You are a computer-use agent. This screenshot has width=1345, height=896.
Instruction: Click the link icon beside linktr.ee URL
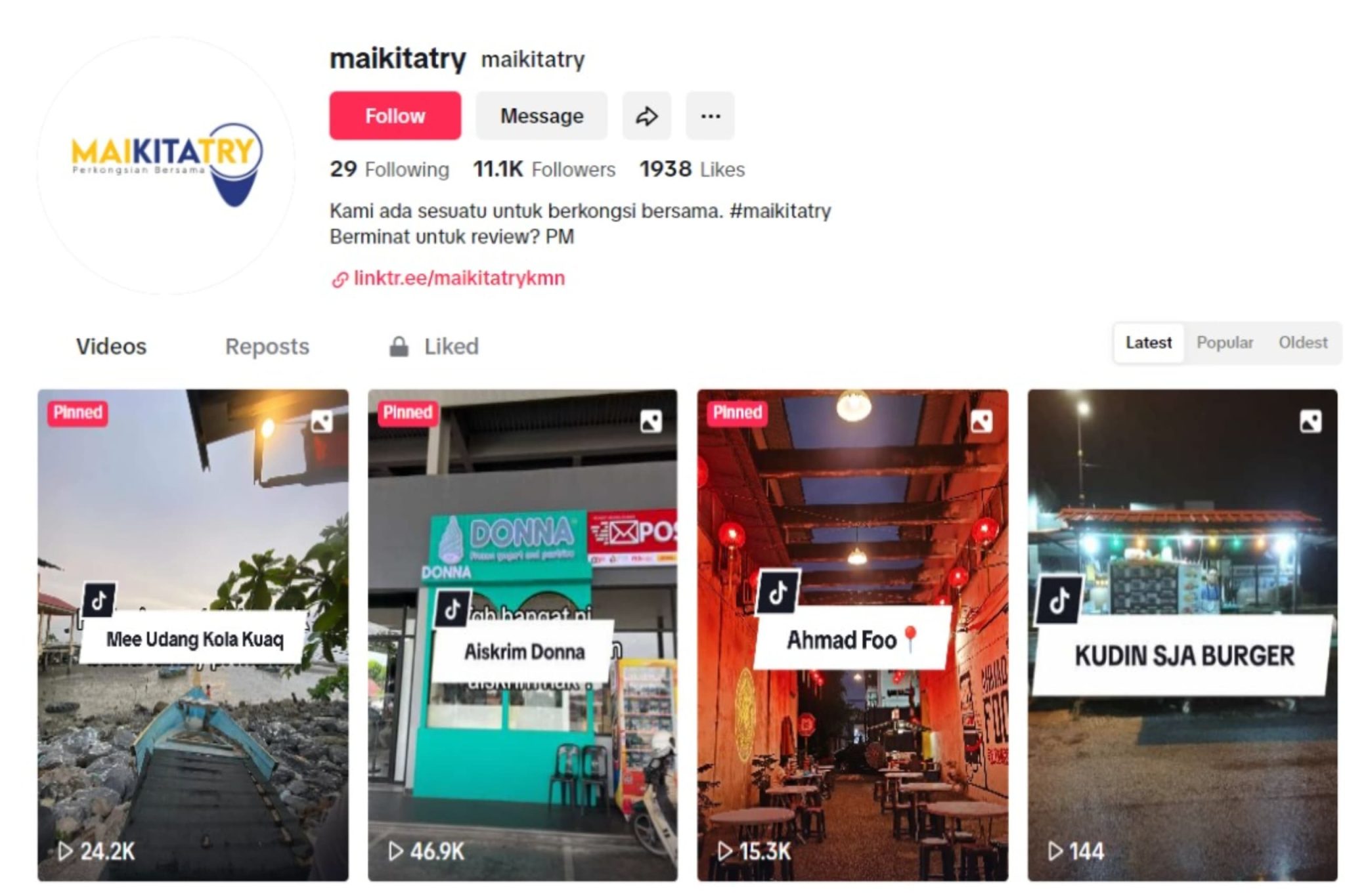point(340,280)
